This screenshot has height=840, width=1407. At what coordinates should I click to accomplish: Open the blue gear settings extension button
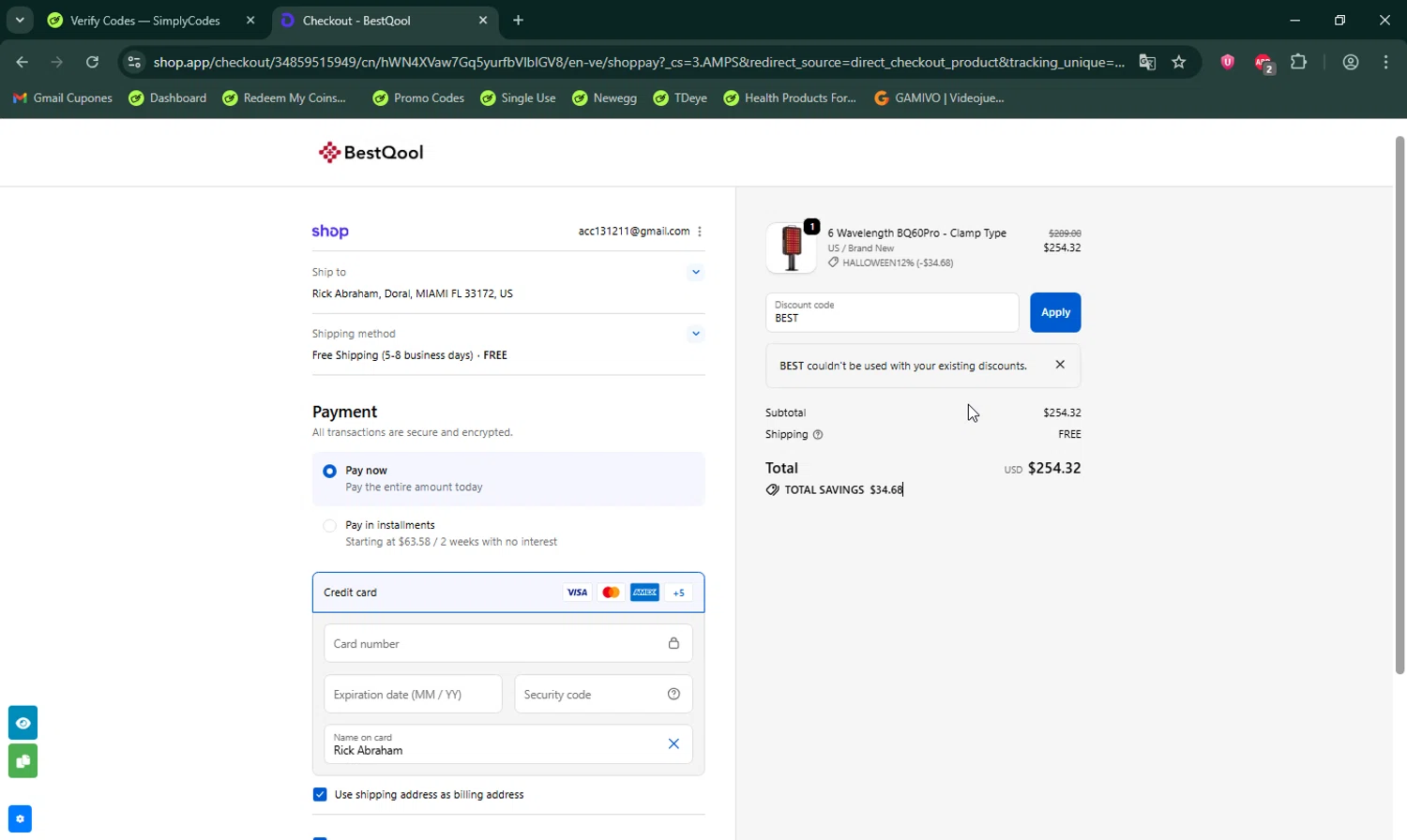(20, 818)
